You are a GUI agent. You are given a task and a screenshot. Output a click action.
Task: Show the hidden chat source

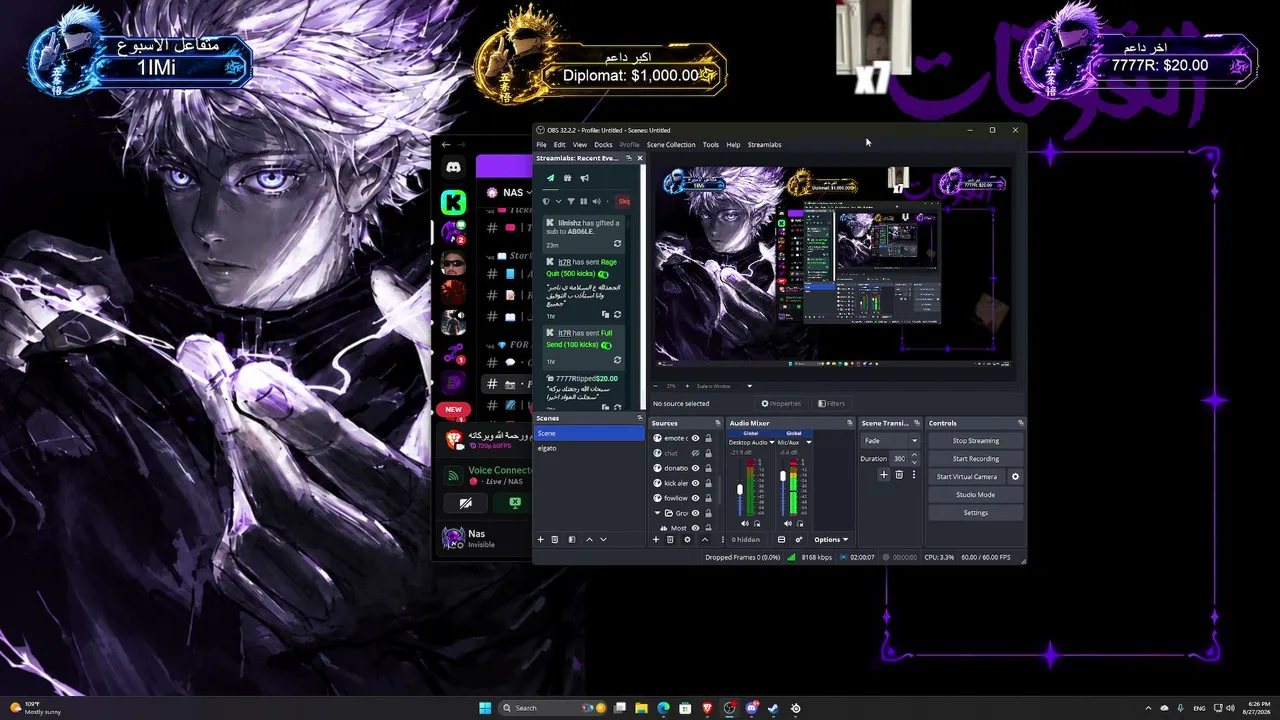(x=696, y=453)
